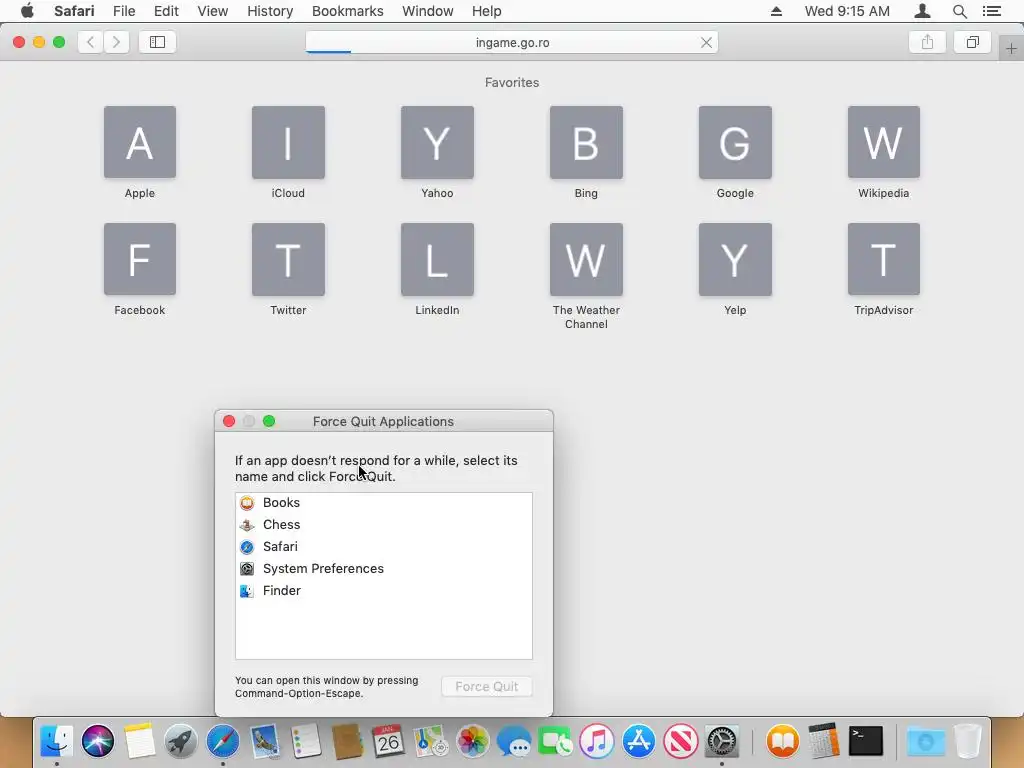This screenshot has width=1024, height=768.
Task: Open News from the Dock
Action: click(680, 741)
